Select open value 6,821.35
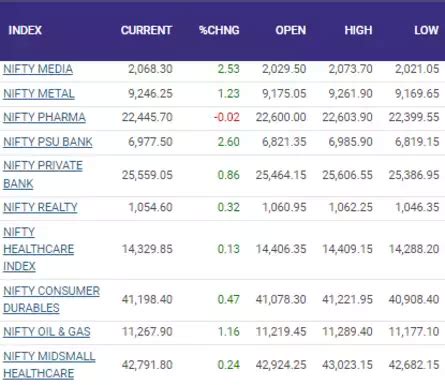 click(284, 142)
